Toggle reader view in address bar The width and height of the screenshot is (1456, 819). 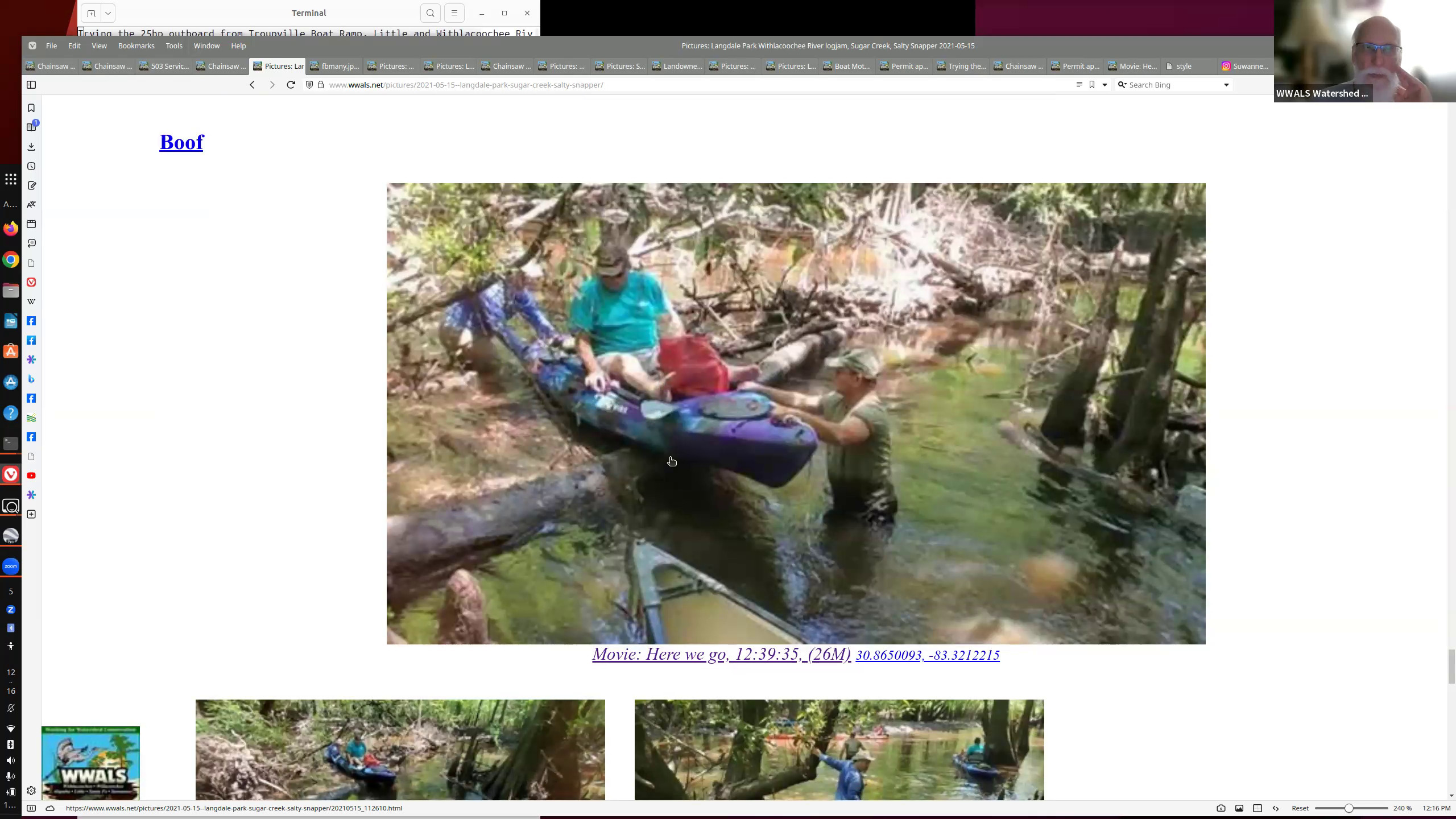pos(1079,85)
